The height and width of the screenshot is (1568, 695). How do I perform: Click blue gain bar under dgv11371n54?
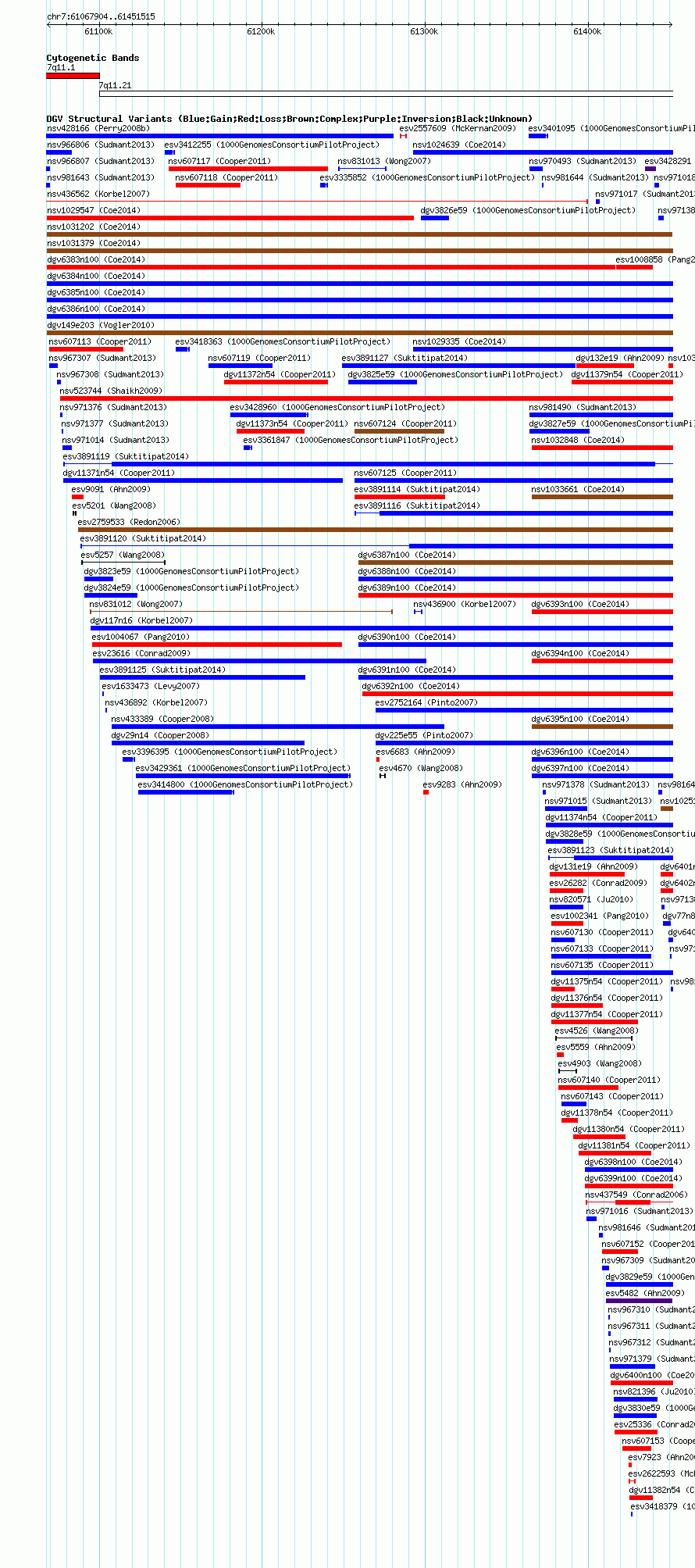203,480
